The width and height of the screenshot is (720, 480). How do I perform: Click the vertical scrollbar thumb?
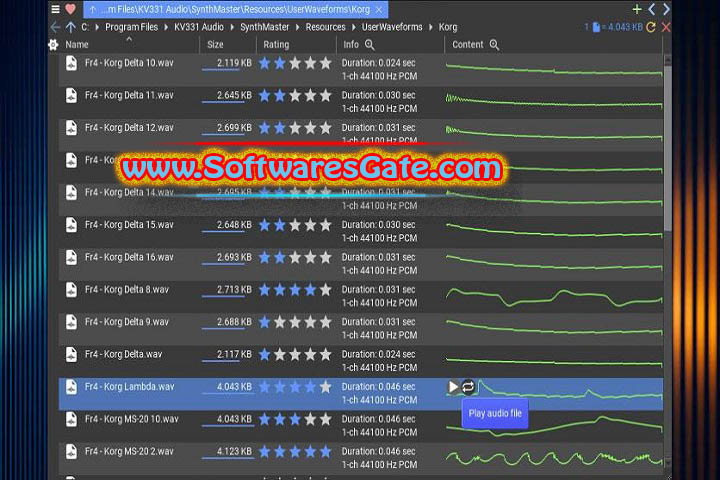click(x=668, y=147)
